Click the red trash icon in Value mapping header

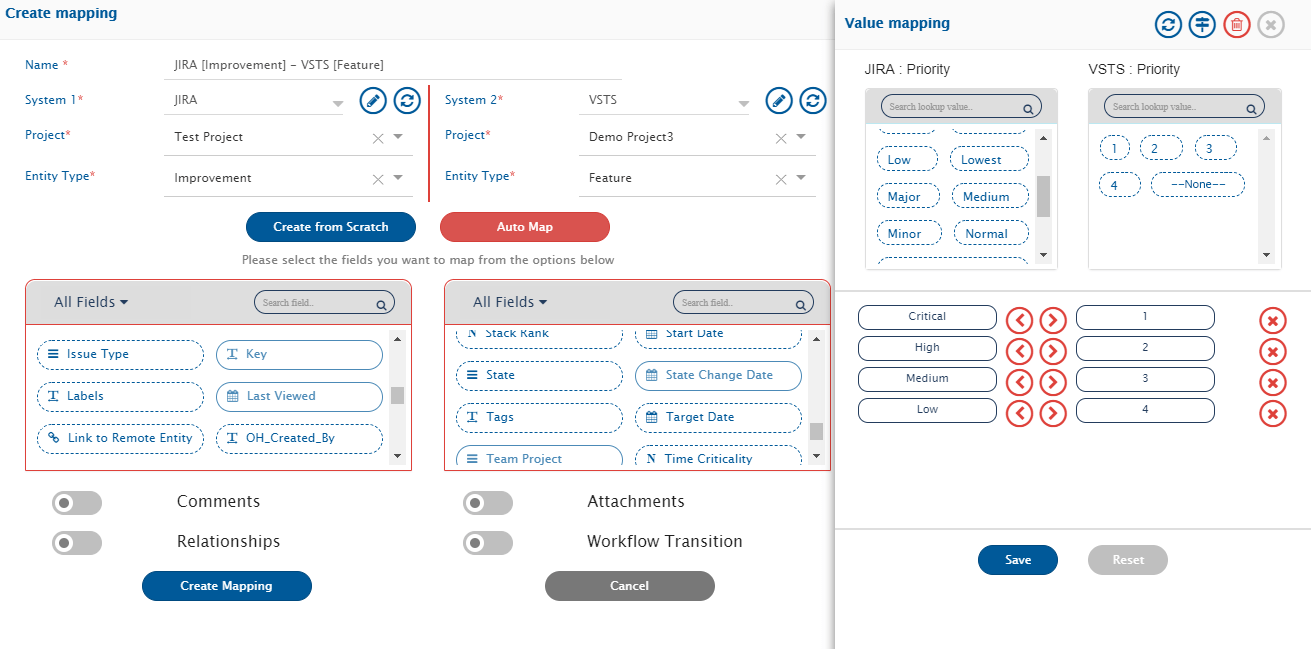pyautogui.click(x=1237, y=25)
